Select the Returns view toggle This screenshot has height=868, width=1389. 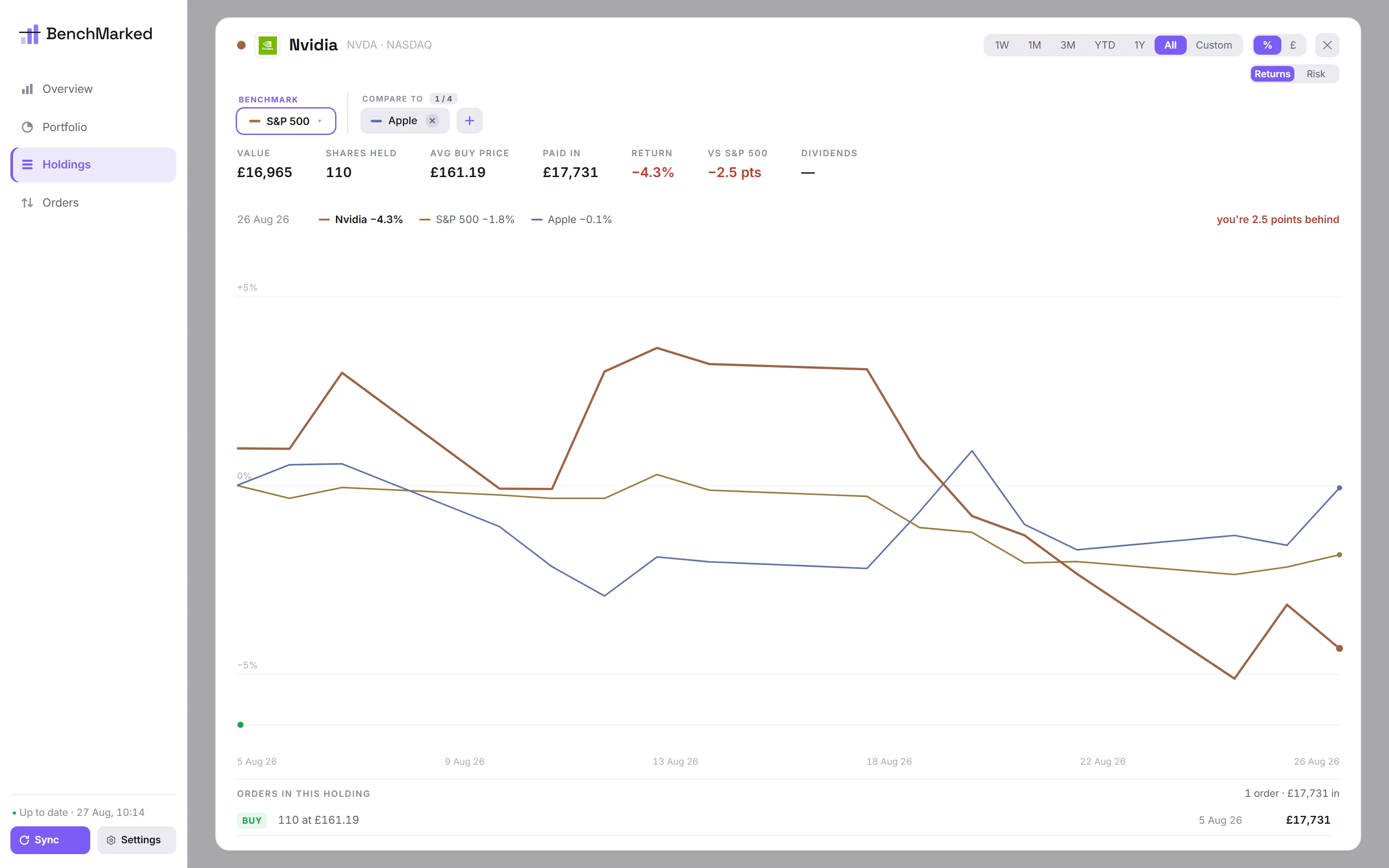1273,73
